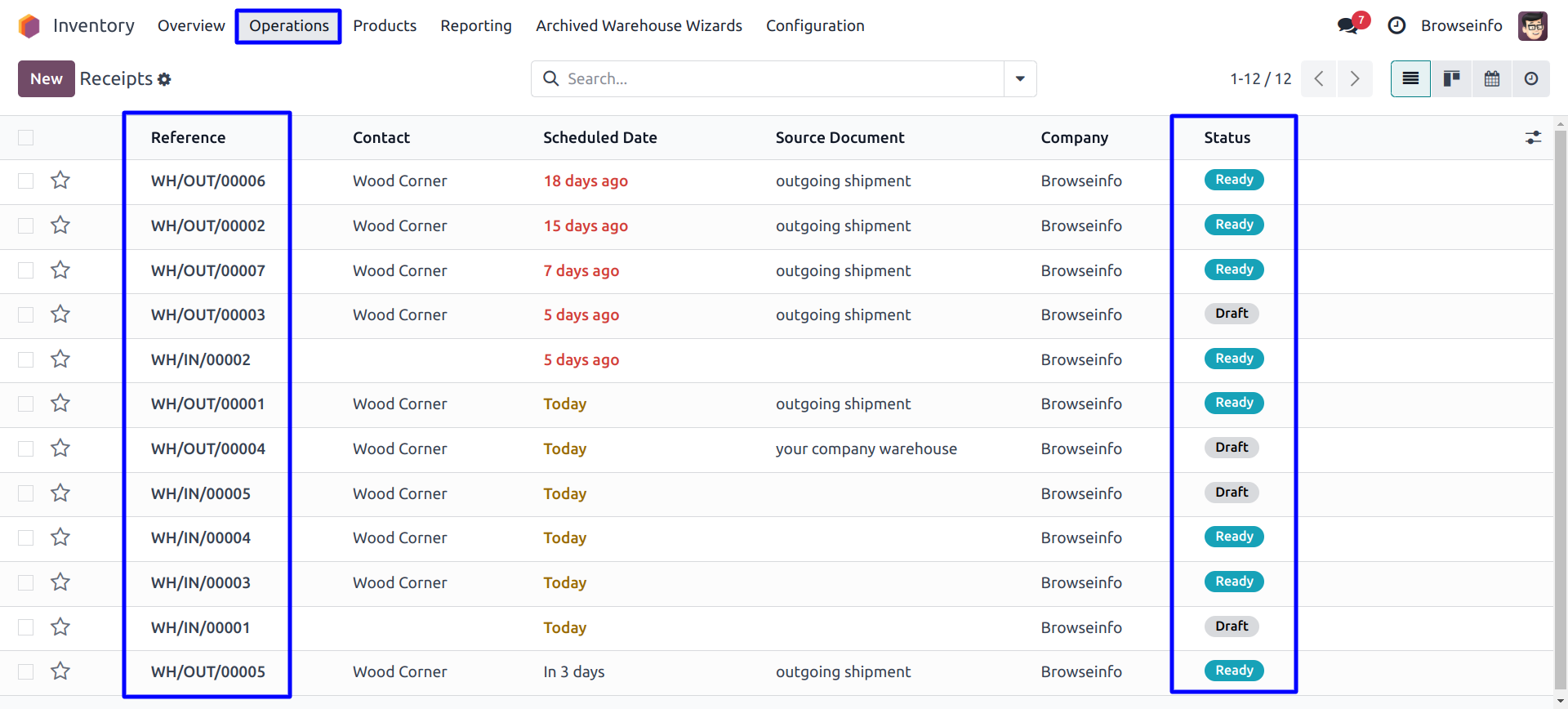
Task: Open the Operations menu
Action: coord(288,26)
